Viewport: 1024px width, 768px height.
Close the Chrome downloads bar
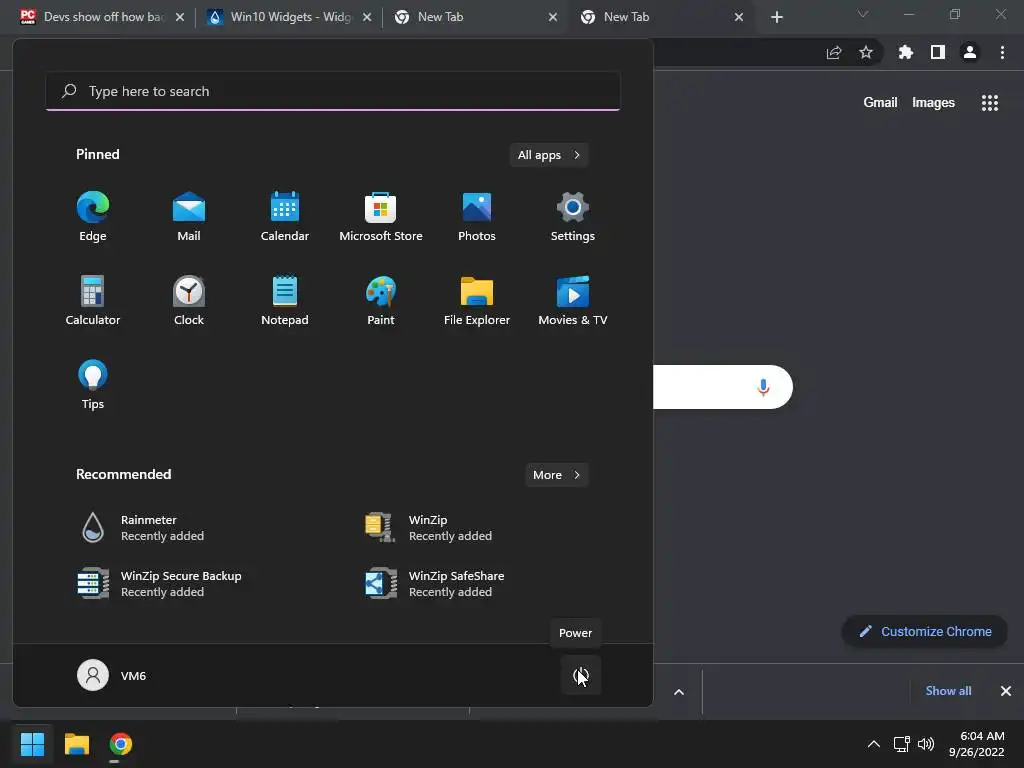tap(1006, 691)
